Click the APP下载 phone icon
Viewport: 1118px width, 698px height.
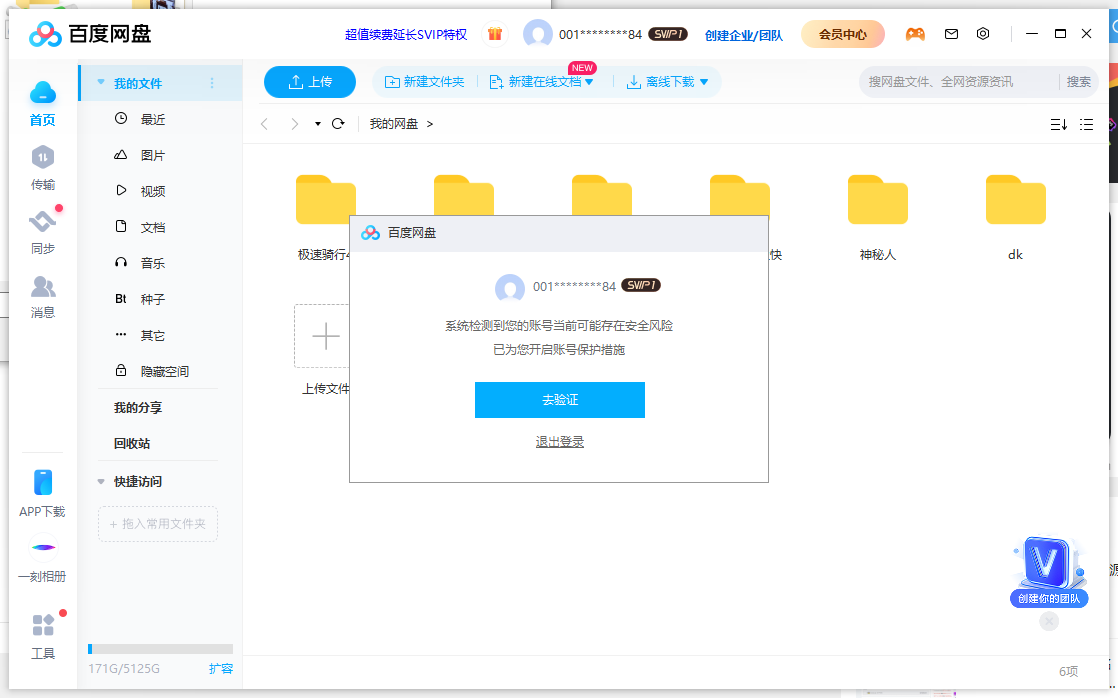click(43, 483)
